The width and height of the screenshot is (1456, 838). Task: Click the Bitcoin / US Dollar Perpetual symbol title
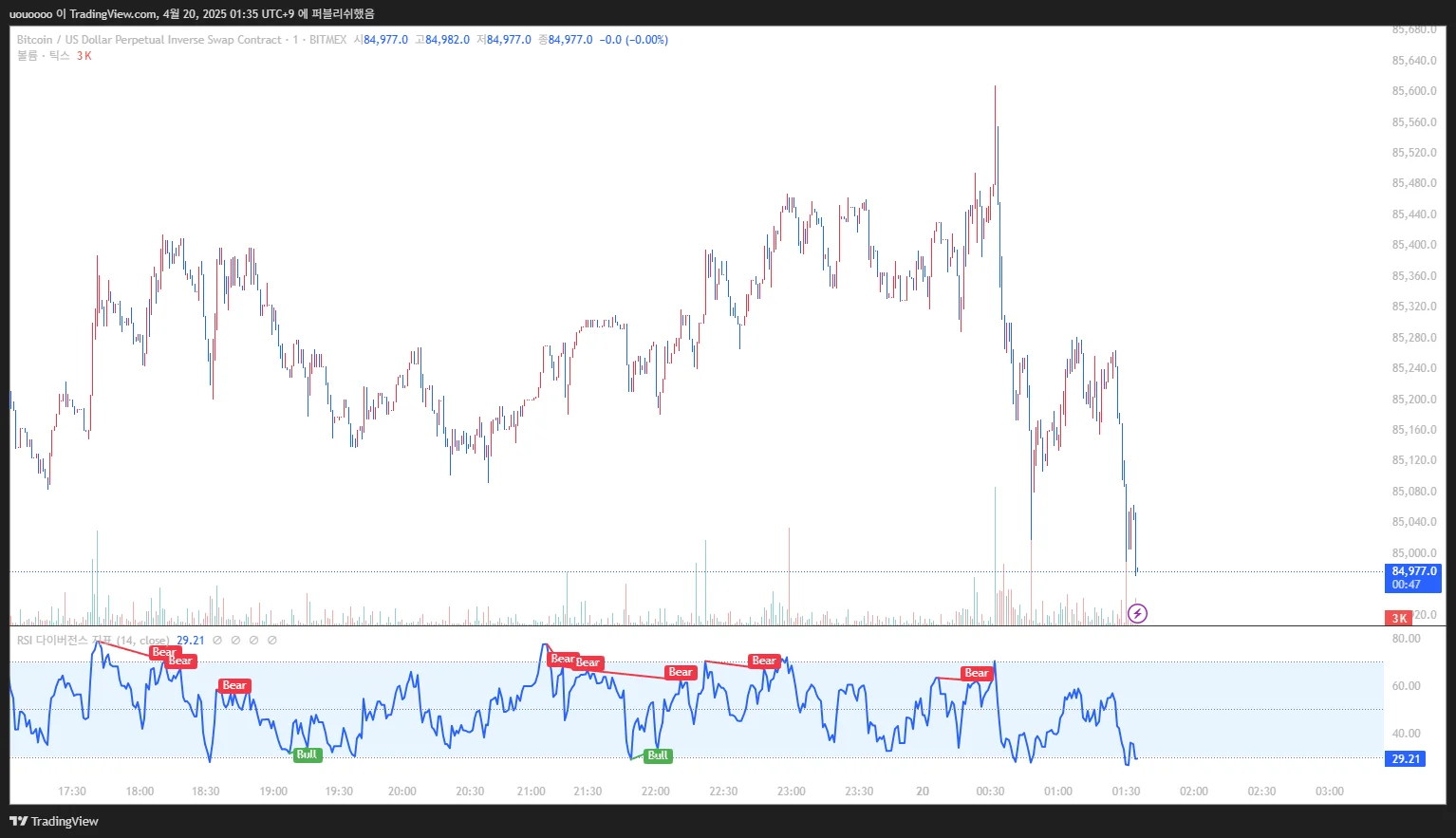(x=149, y=40)
